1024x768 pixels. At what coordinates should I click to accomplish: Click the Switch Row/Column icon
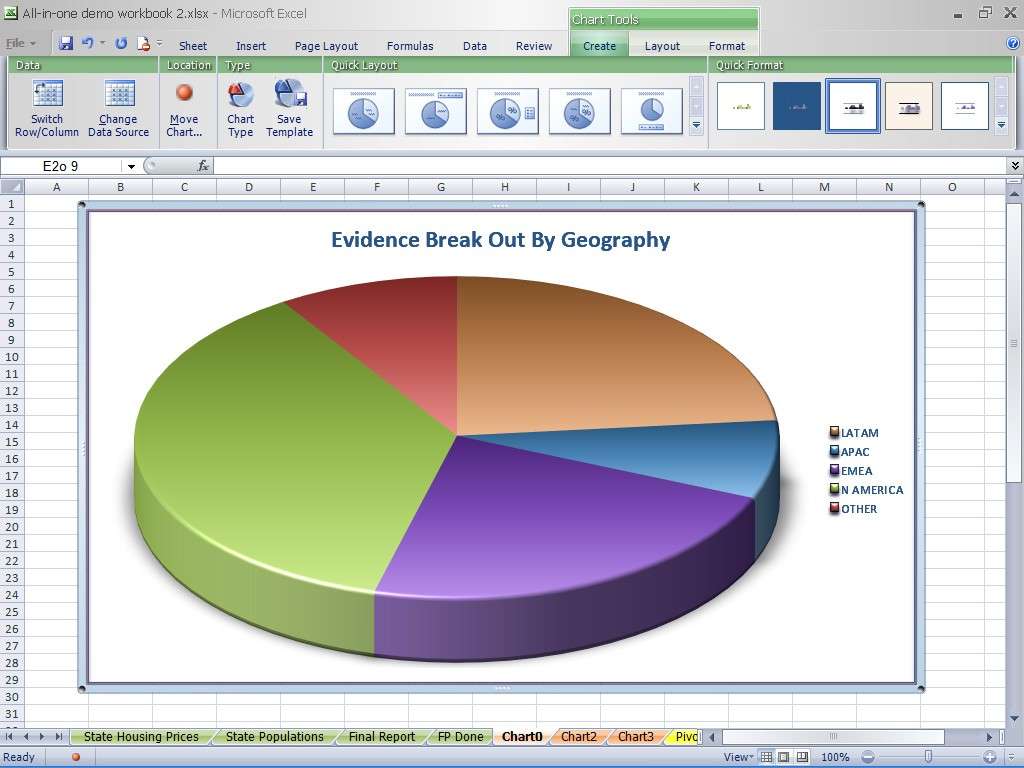47,96
